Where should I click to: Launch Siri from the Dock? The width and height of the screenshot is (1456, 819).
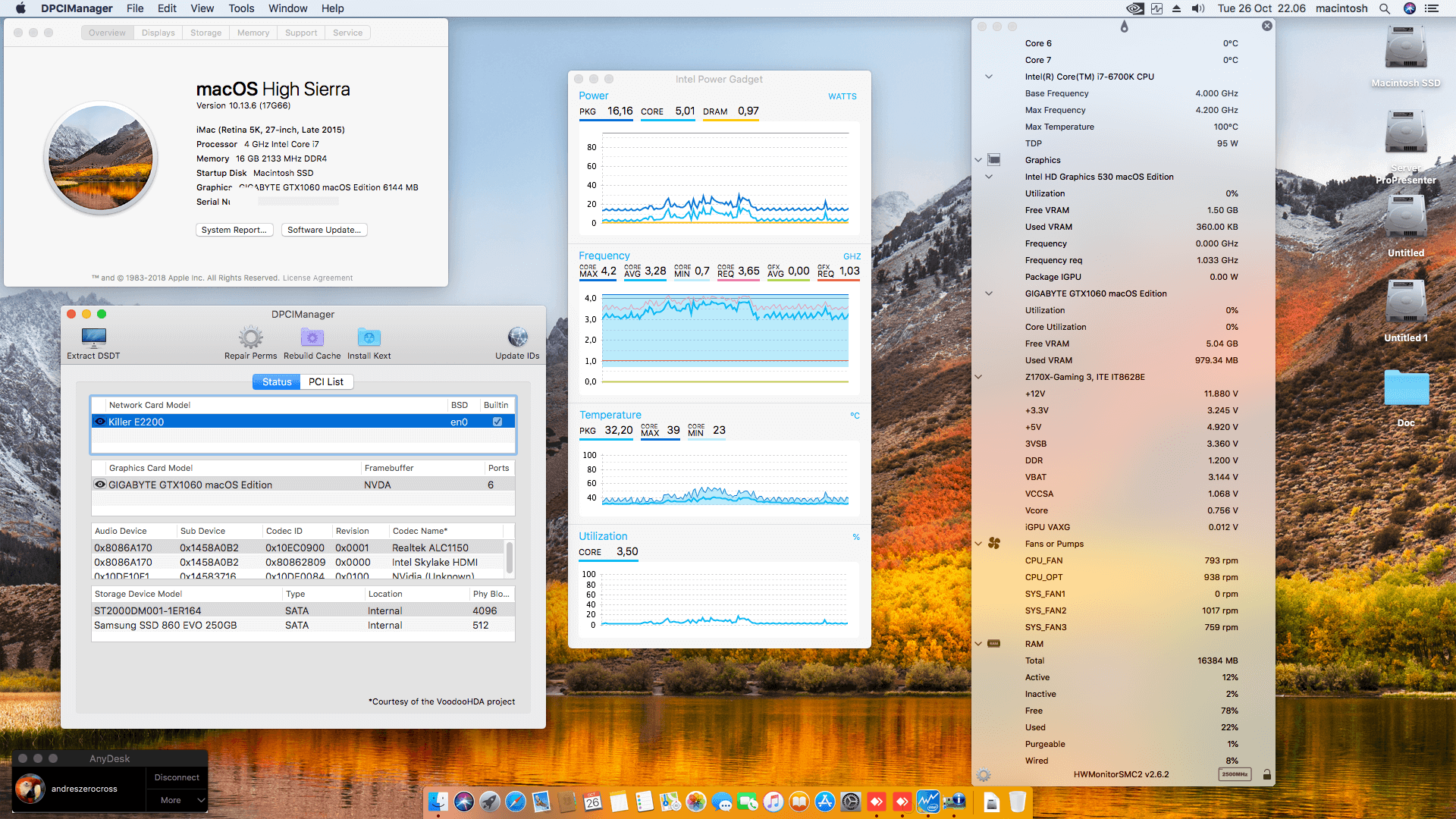tap(464, 802)
